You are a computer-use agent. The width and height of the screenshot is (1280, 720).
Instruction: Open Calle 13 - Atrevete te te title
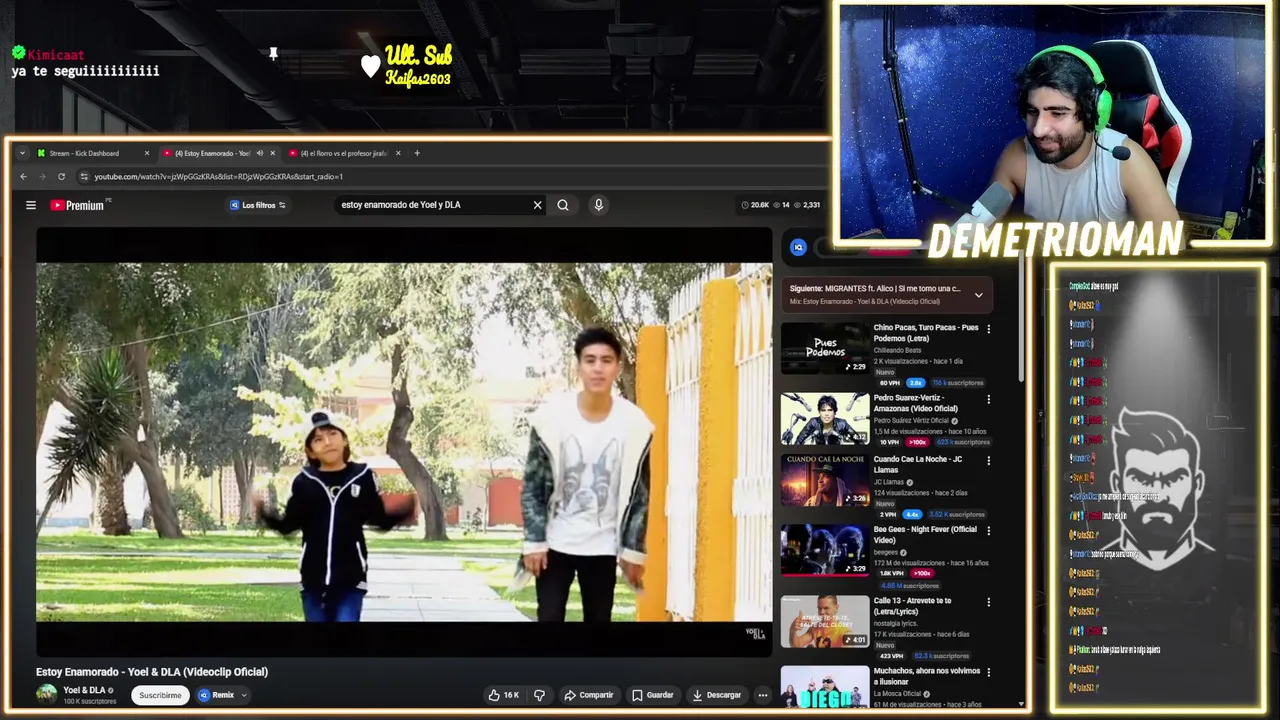coord(913,606)
